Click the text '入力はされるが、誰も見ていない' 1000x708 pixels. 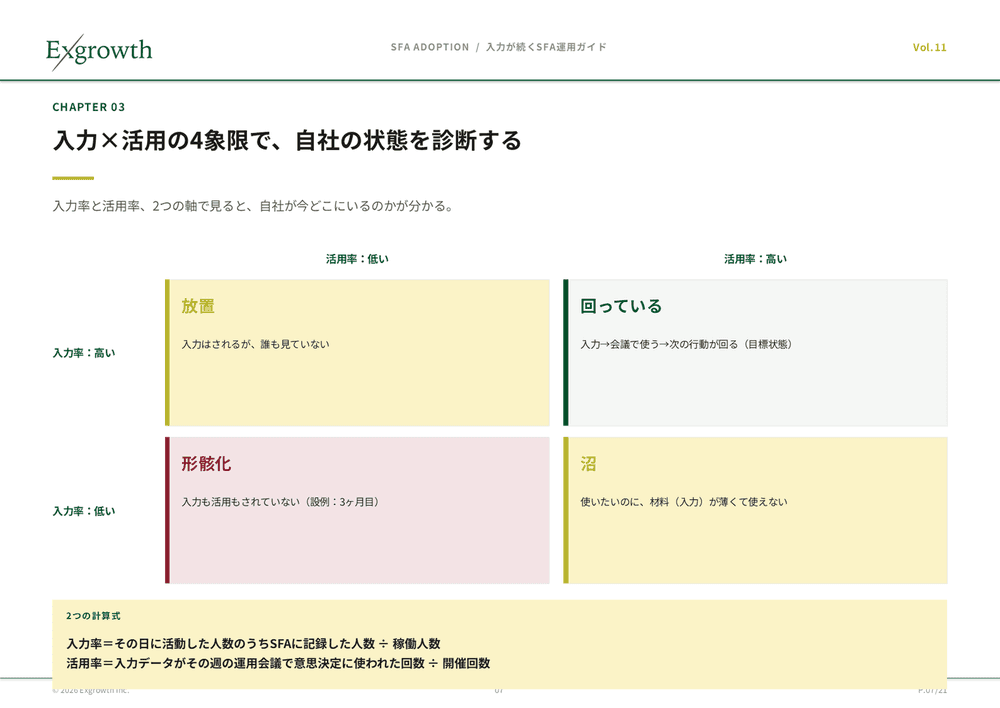coord(255,344)
